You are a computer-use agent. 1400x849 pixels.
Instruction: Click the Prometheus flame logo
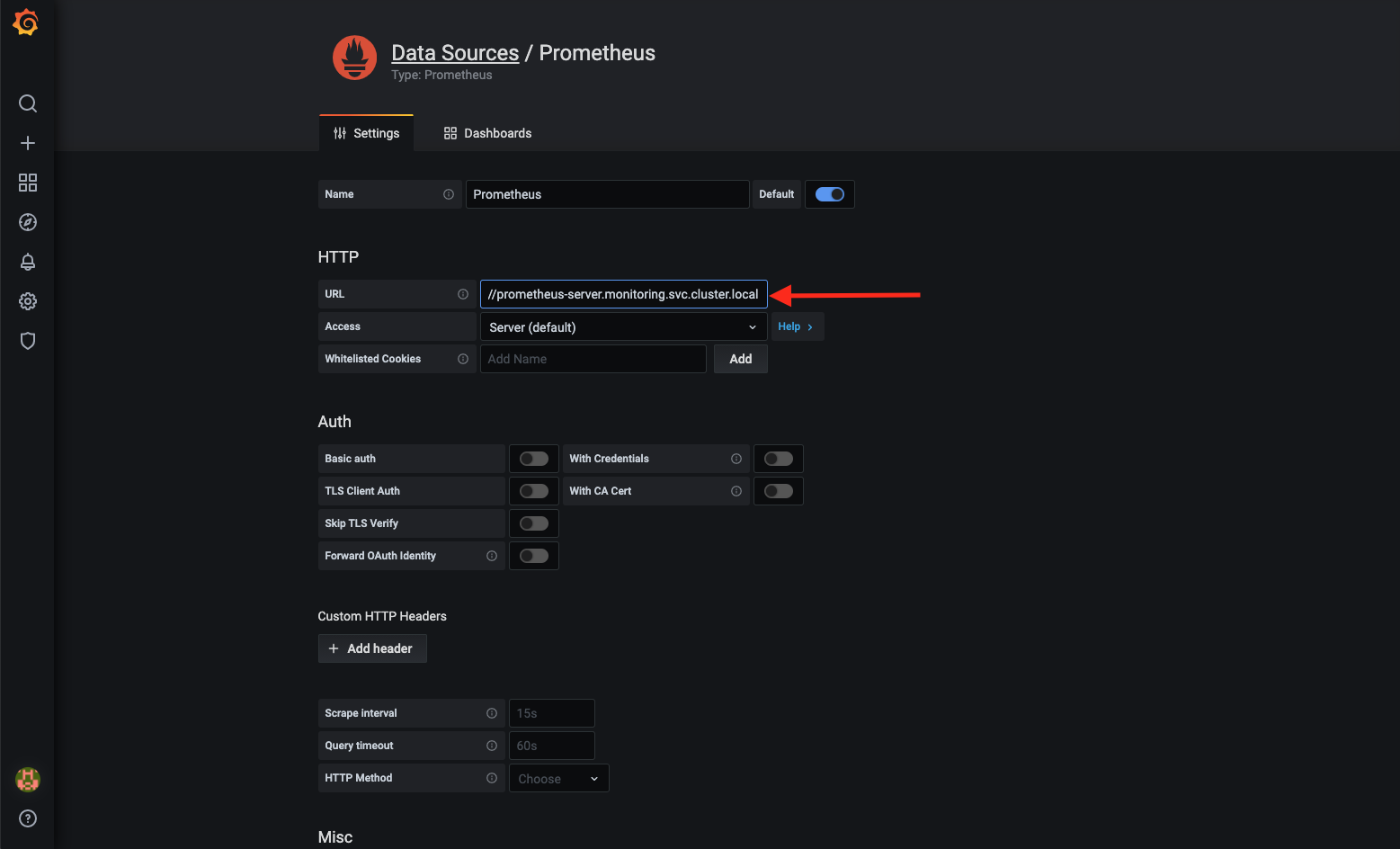pyautogui.click(x=355, y=58)
